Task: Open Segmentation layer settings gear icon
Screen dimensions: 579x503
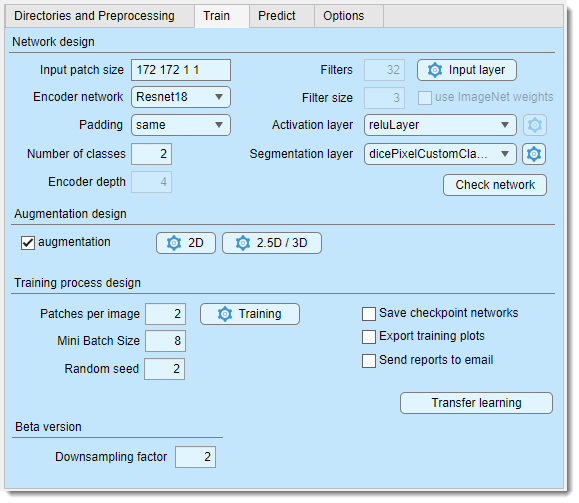Action: (x=534, y=154)
